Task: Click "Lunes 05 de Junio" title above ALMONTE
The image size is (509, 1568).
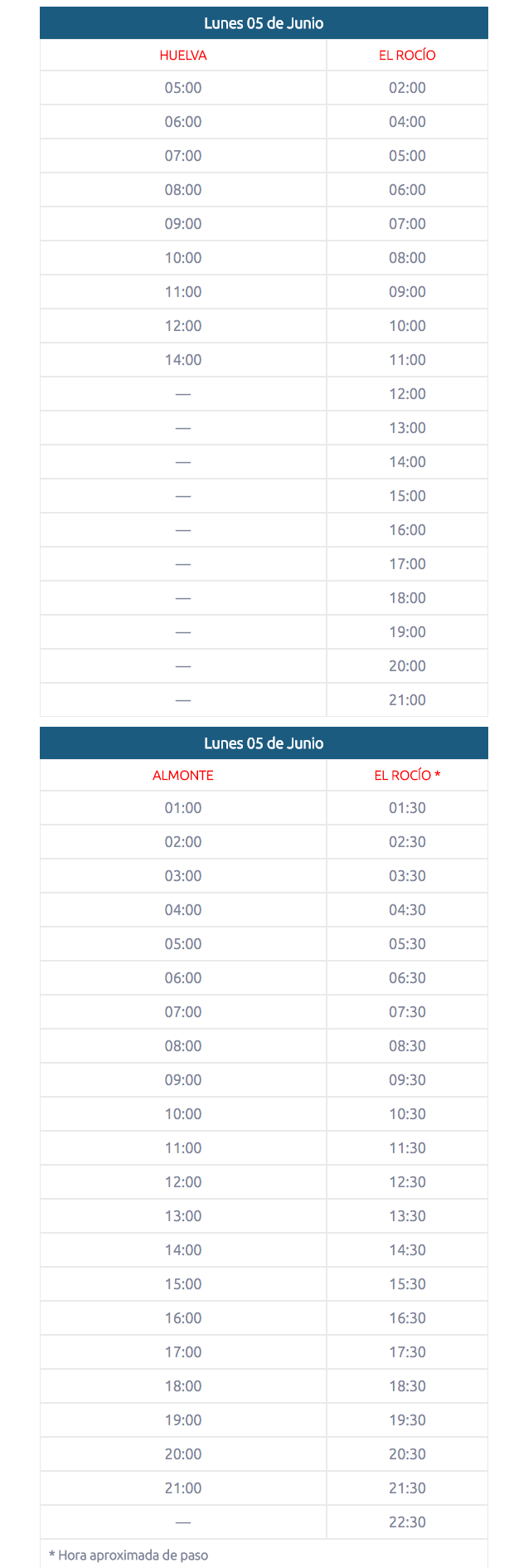Action: pyautogui.click(x=264, y=743)
